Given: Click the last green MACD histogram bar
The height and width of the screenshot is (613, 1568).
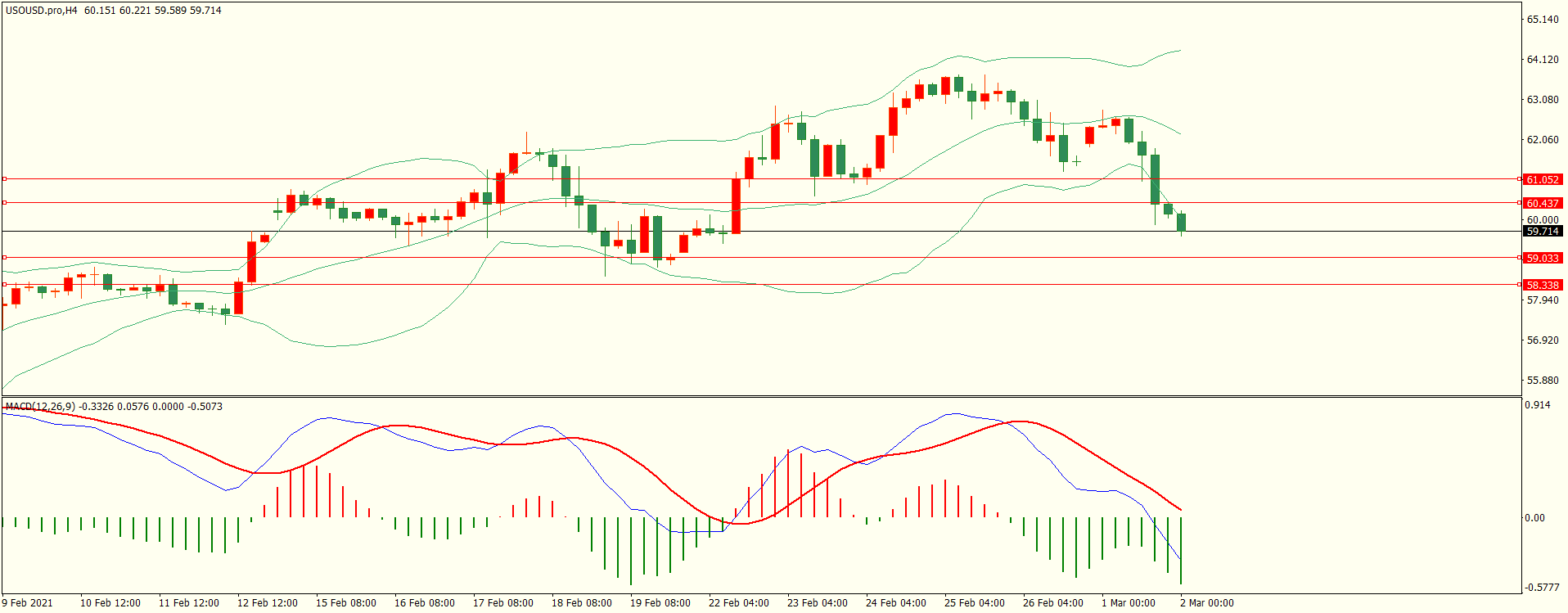Looking at the screenshot, I should (1181, 551).
